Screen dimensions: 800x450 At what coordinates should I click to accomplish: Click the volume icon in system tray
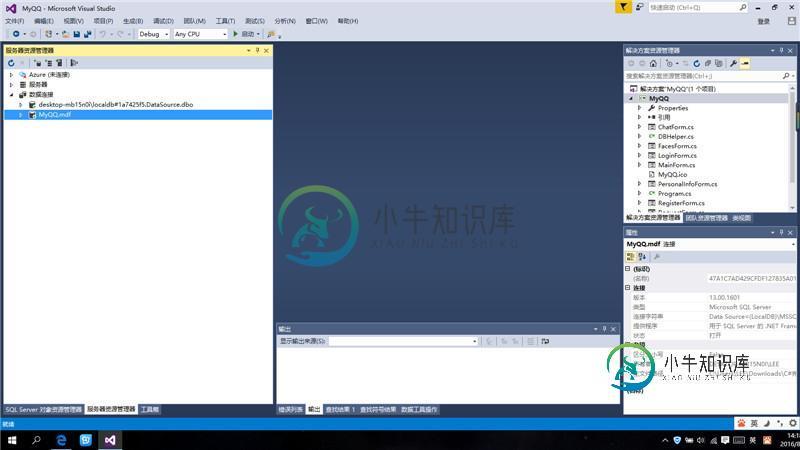[x=701, y=440]
